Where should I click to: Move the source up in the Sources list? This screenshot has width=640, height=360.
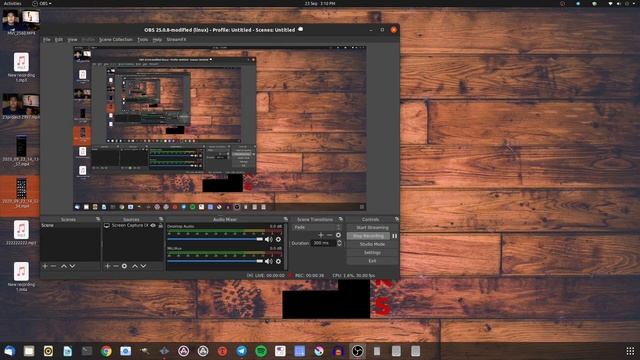click(135, 266)
